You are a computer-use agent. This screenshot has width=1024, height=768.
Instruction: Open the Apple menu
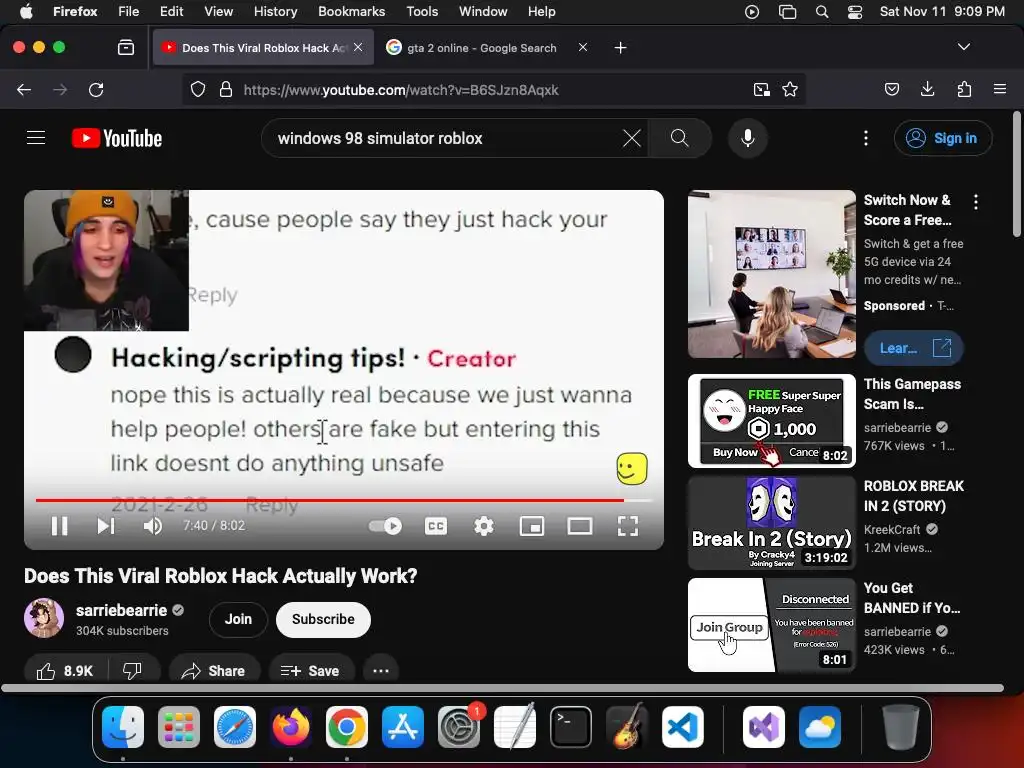click(x=26, y=11)
